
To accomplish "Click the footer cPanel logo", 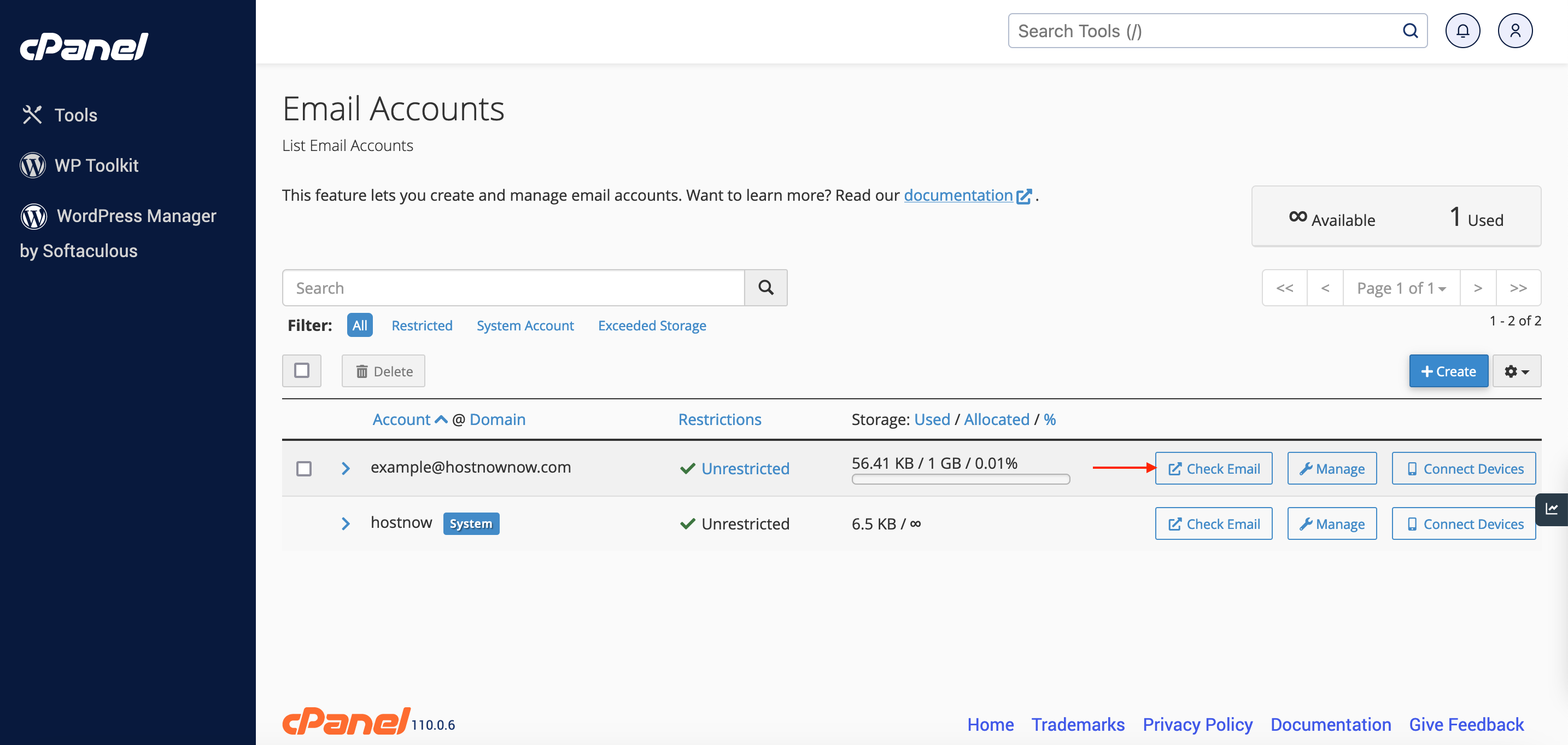I will coord(346,722).
